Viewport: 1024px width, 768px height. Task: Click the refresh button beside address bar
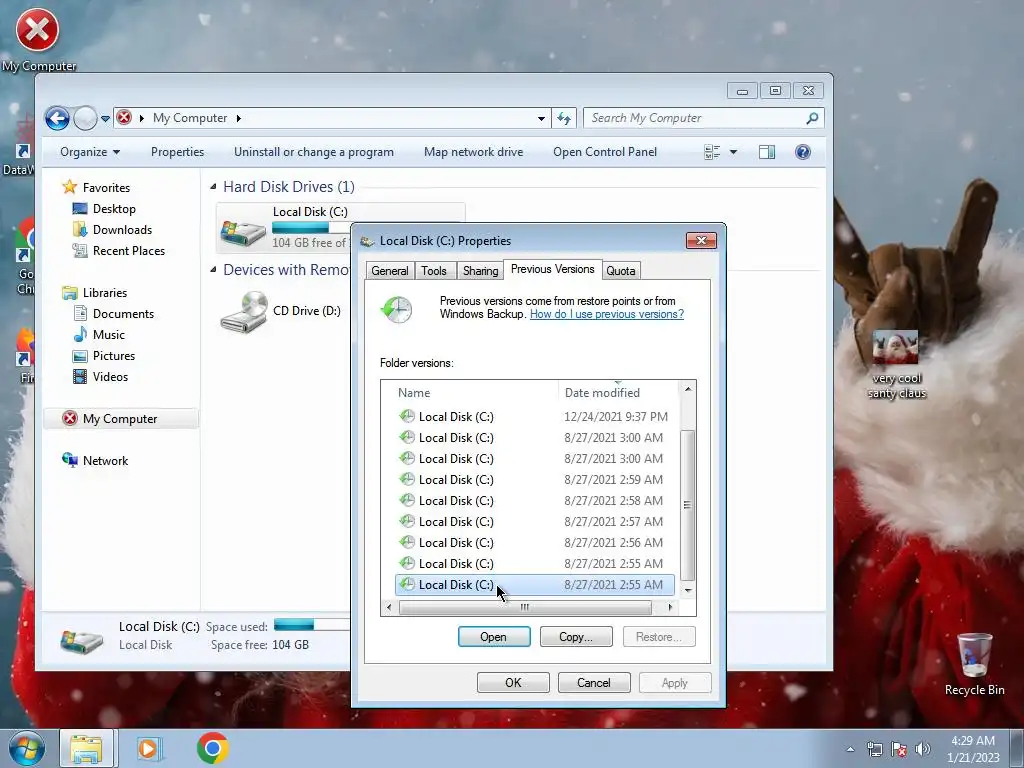click(x=564, y=118)
